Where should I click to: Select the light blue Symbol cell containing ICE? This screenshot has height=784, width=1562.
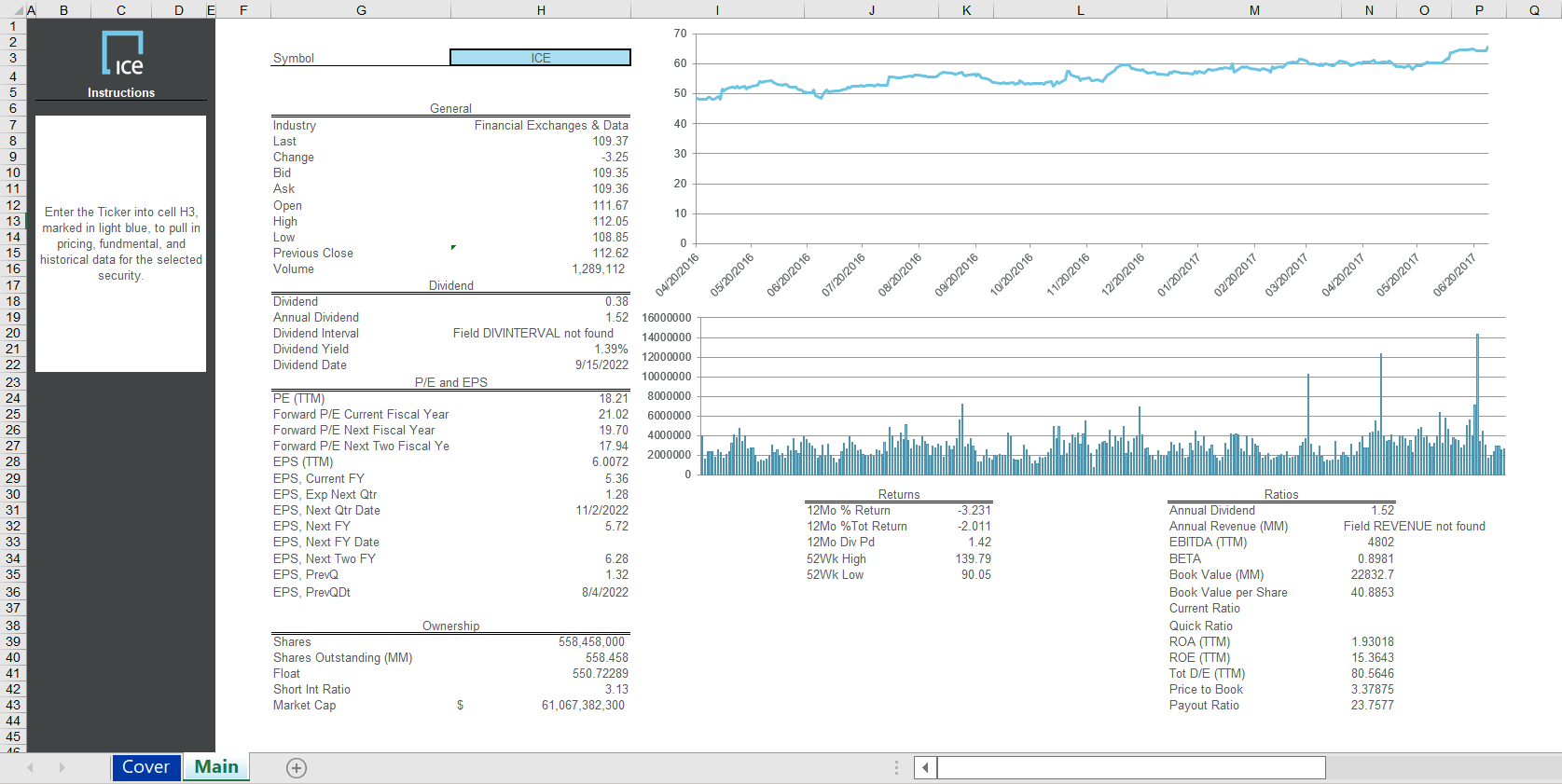point(540,58)
